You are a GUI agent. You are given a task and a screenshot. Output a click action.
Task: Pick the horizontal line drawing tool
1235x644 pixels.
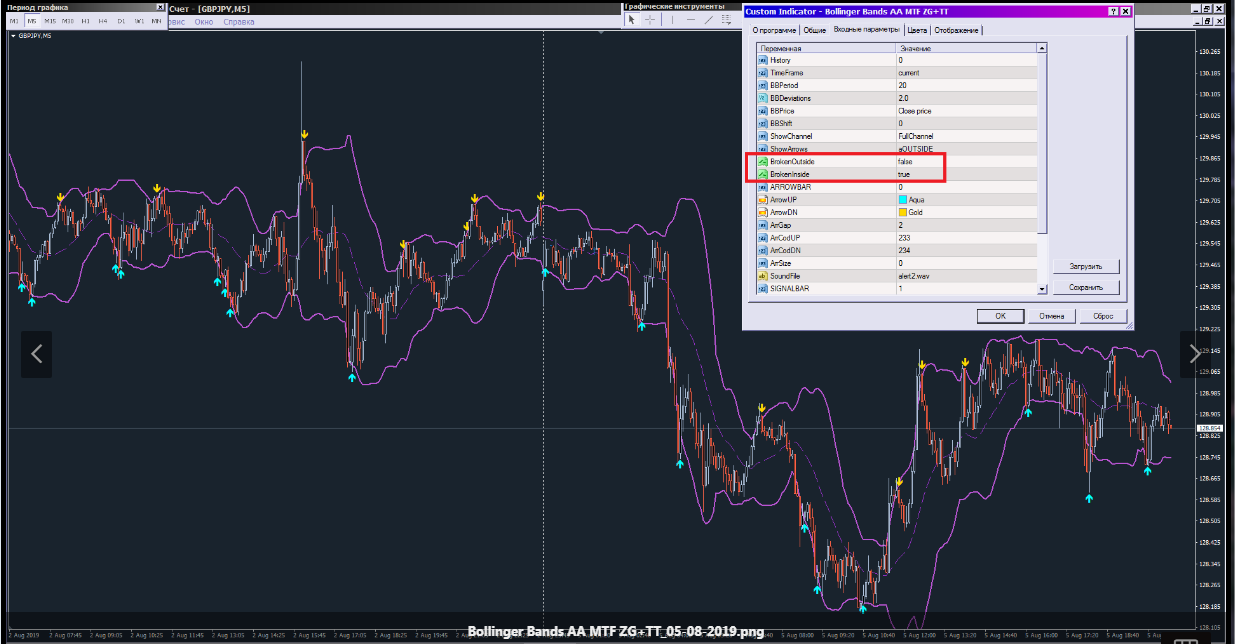pyautogui.click(x=691, y=20)
